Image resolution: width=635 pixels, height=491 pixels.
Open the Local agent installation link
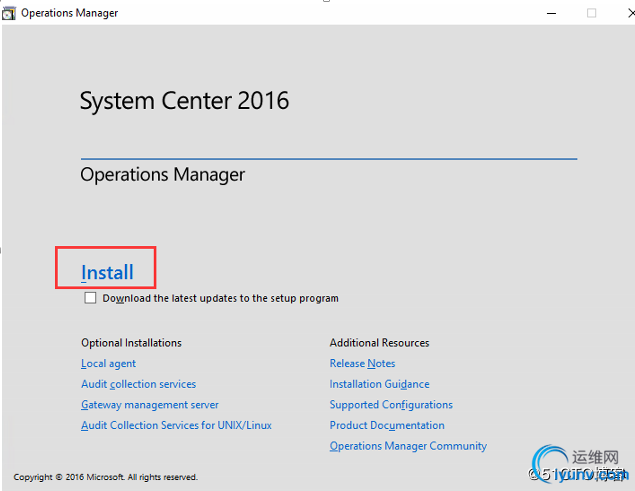(109, 363)
